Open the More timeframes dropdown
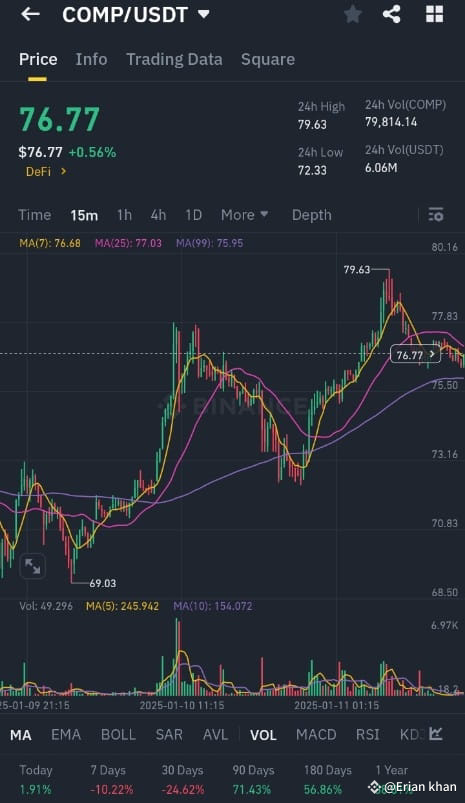Viewport: 465px width, 803px height. point(244,215)
